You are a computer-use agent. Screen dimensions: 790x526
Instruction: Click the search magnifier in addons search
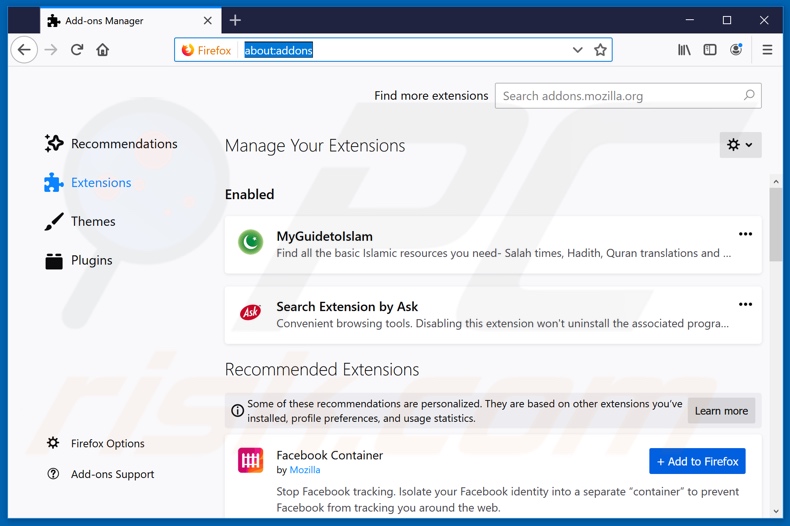coord(749,95)
